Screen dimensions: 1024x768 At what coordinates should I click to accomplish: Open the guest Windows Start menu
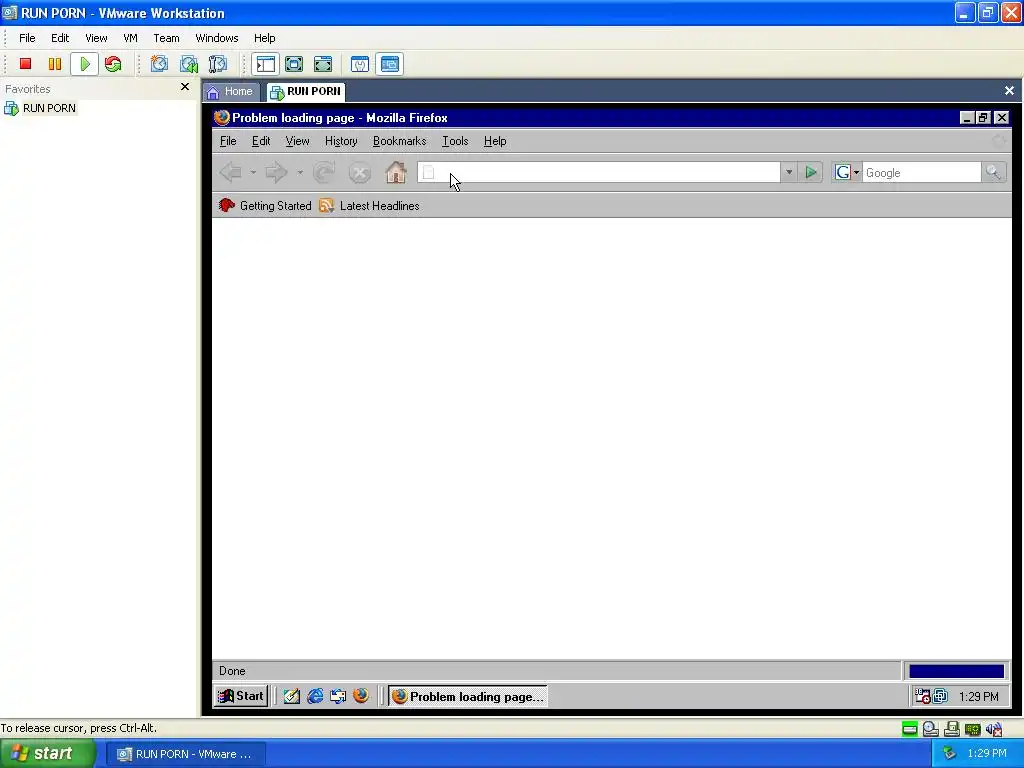coord(240,696)
